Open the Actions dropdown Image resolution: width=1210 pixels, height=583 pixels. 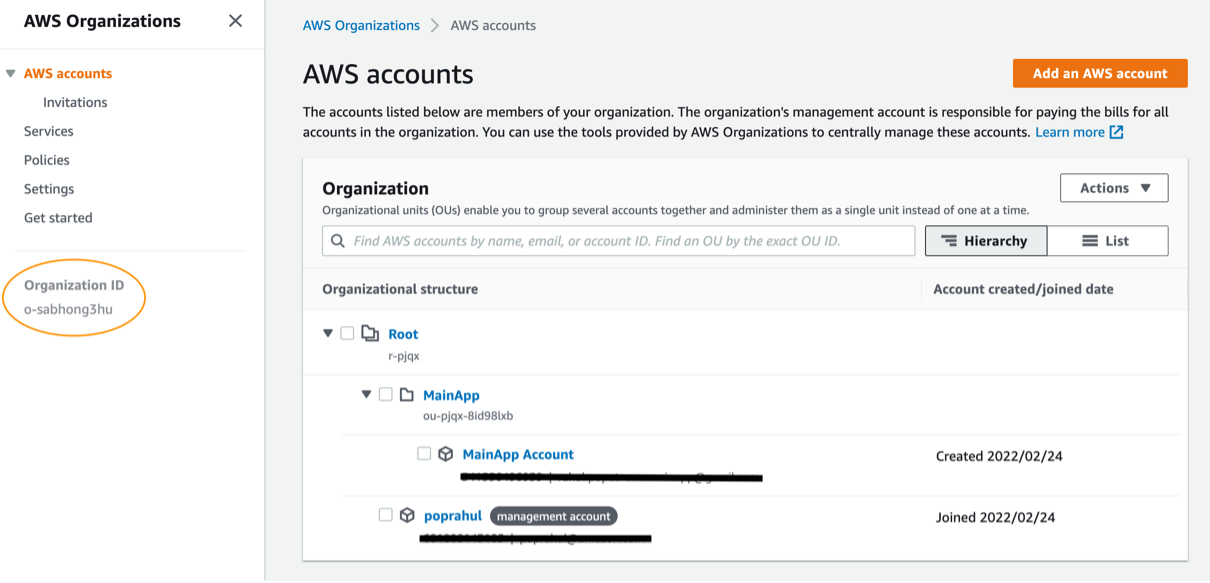(1114, 188)
